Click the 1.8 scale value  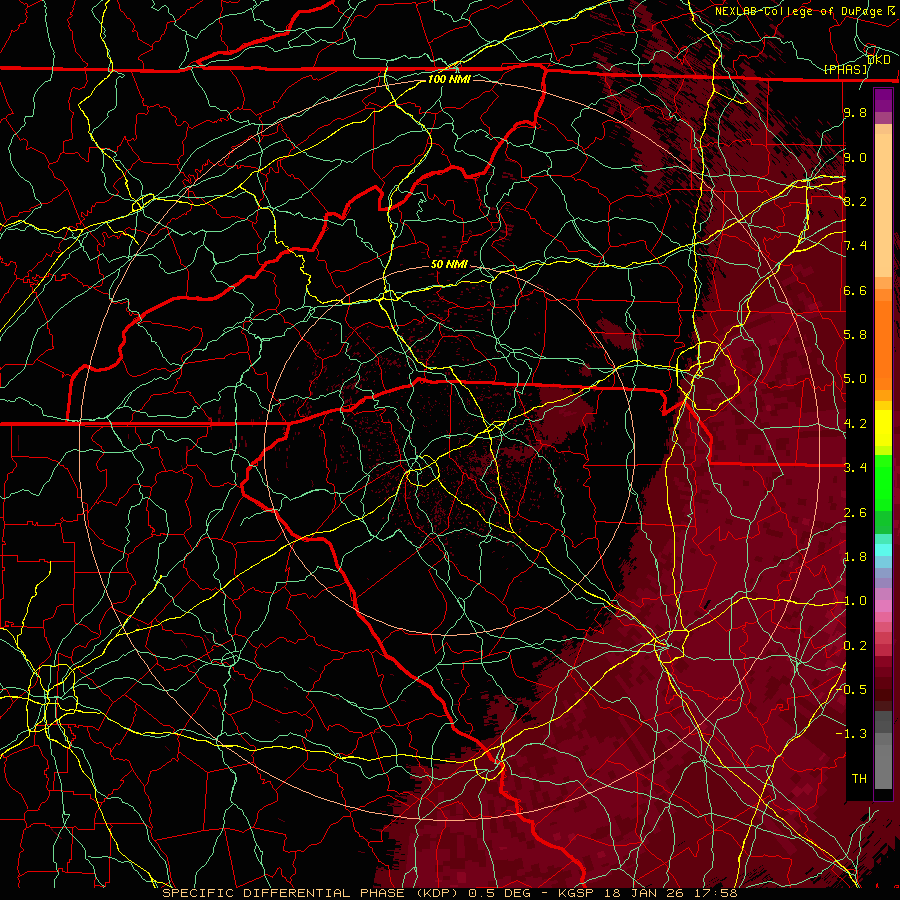pyautogui.click(x=855, y=557)
